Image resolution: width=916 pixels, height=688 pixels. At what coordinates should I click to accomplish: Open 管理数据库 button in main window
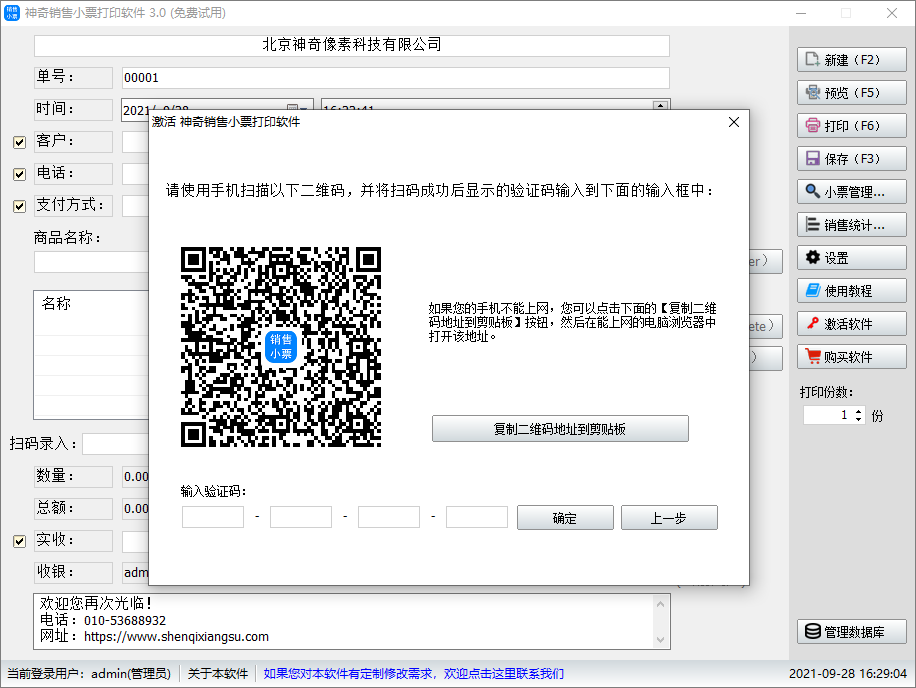pos(852,631)
